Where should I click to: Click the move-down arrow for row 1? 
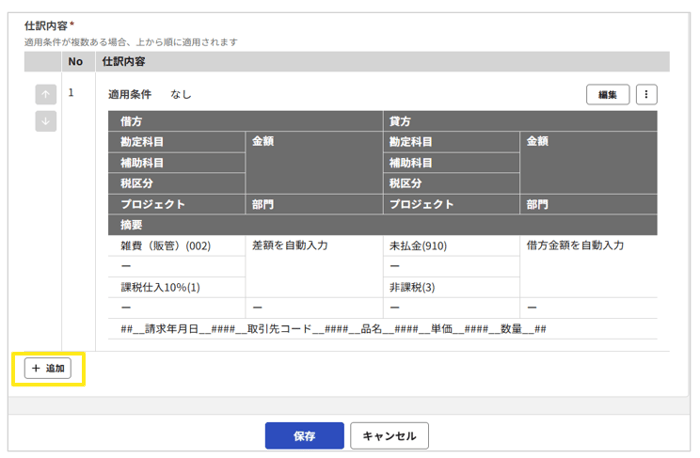click(46, 121)
